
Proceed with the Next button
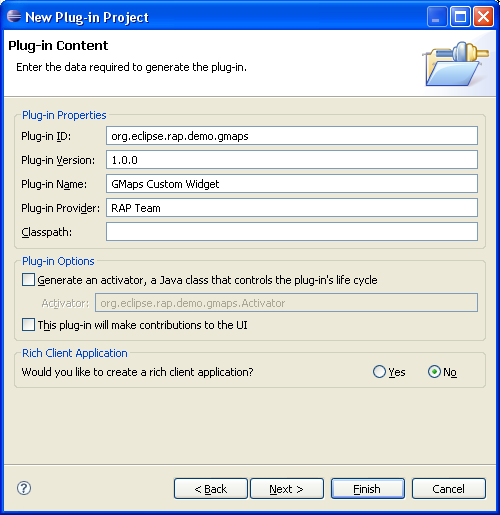click(287, 489)
